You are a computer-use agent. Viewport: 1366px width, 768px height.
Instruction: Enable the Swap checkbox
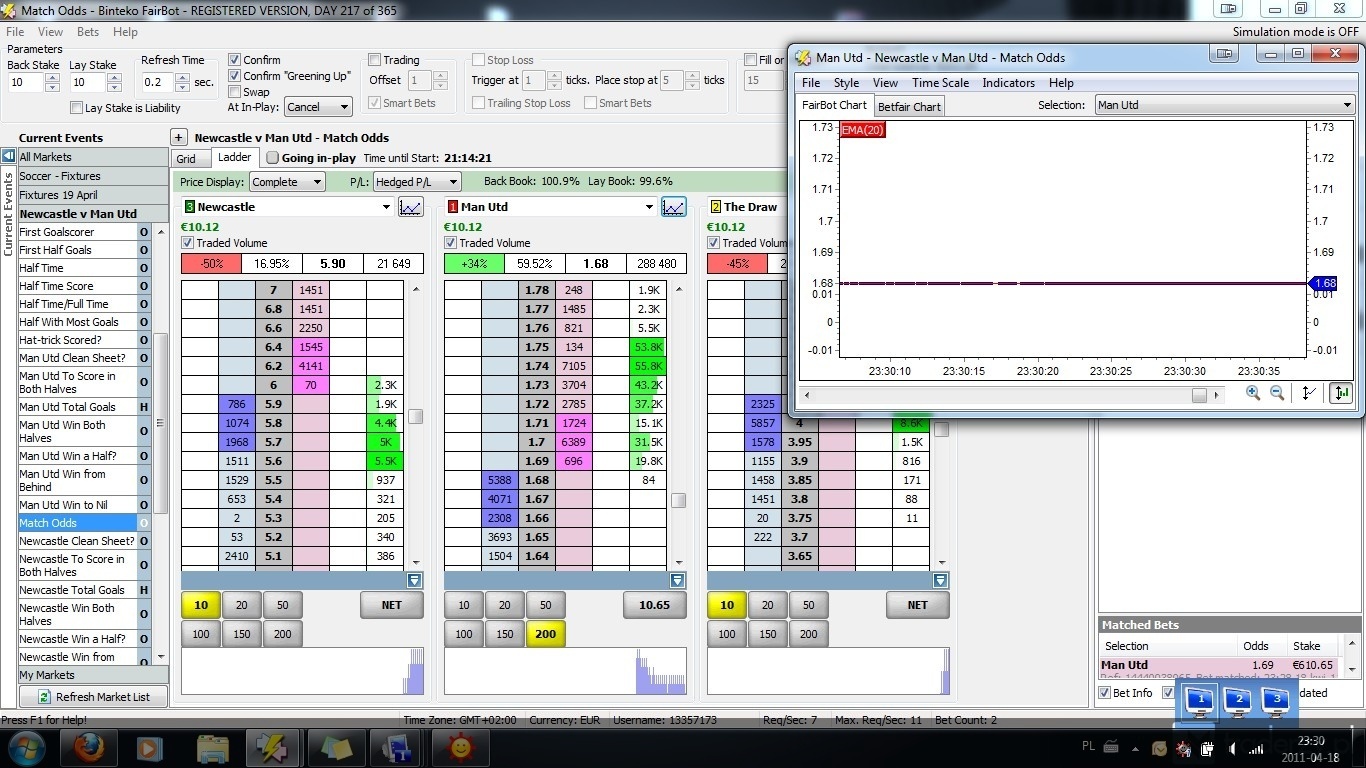(235, 92)
